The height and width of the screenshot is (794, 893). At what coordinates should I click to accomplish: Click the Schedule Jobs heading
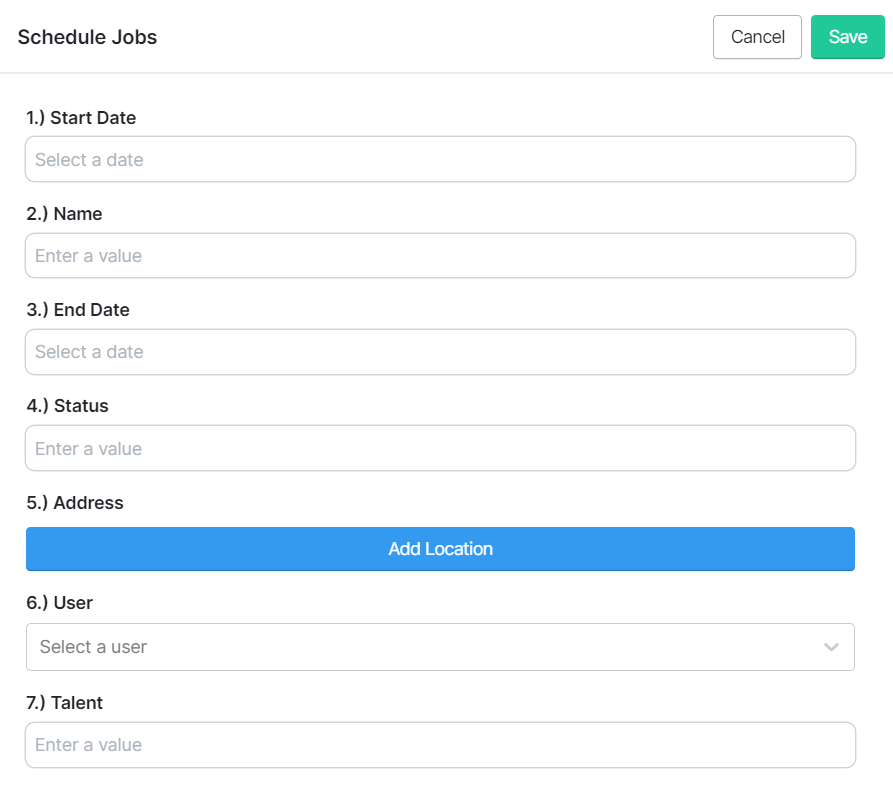87,37
